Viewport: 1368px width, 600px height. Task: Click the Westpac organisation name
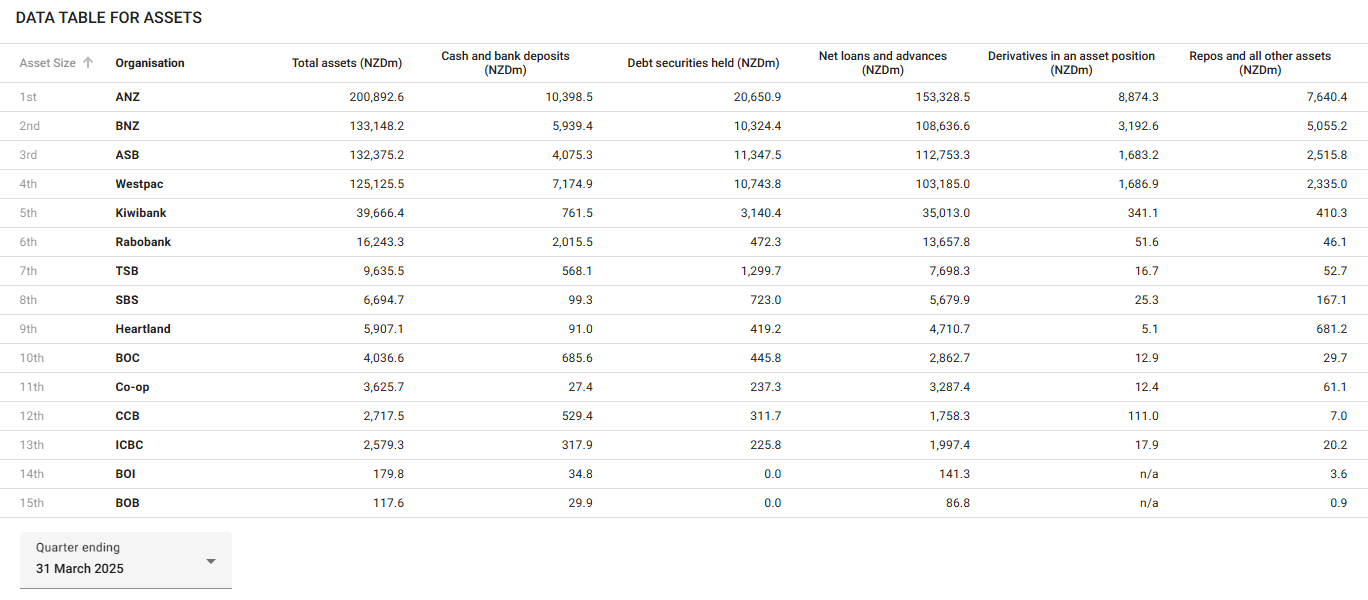pos(139,184)
